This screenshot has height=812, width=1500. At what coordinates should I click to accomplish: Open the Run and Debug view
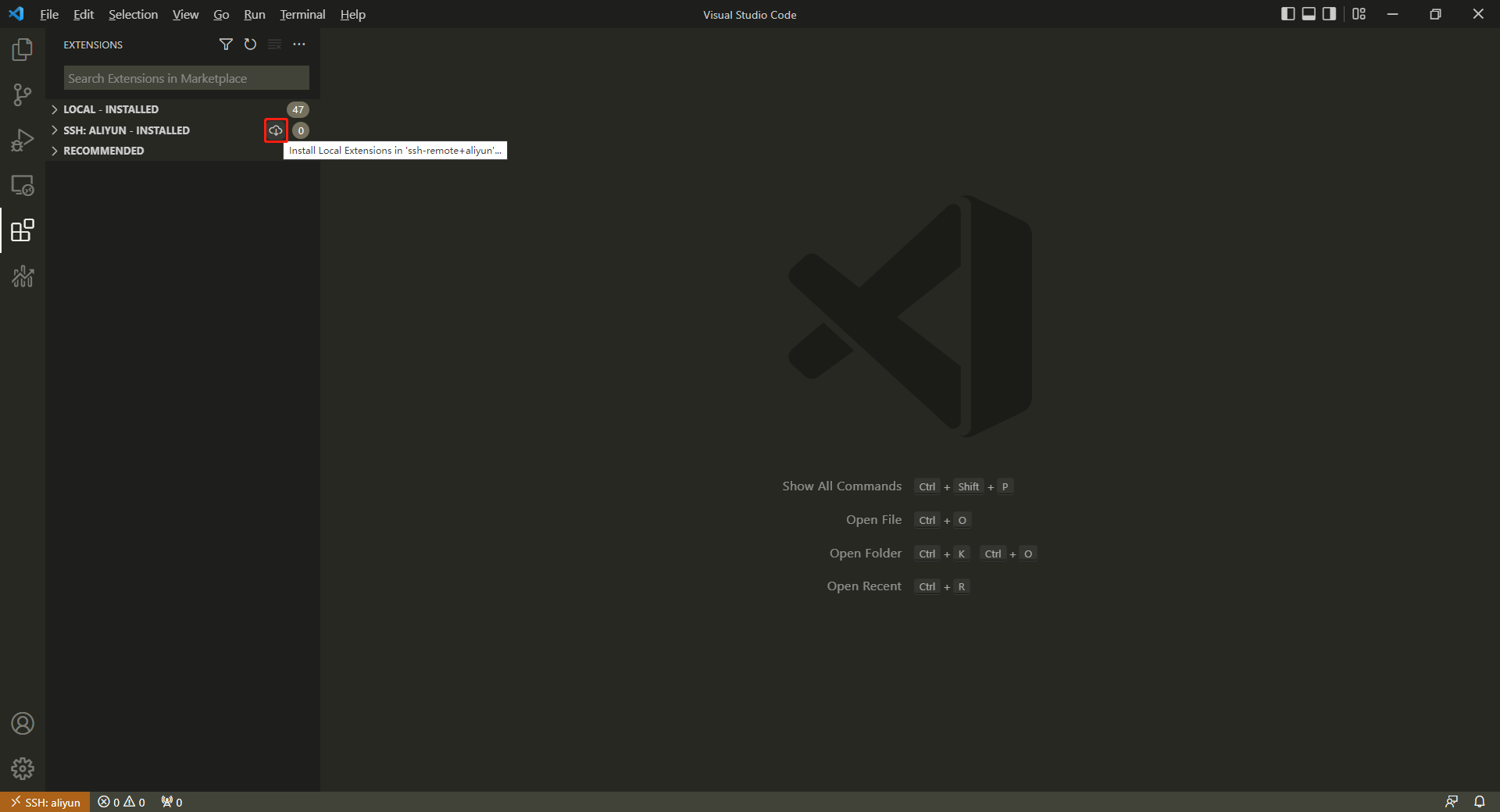23,141
